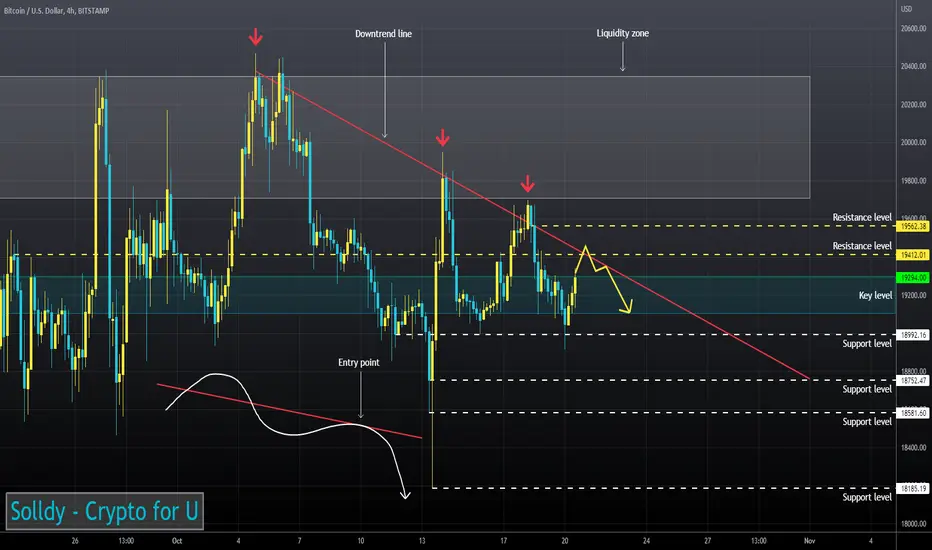Screen dimensions: 932x550
Task: Click the yellow 19412.01 price tag
Action: pyautogui.click(x=912, y=254)
